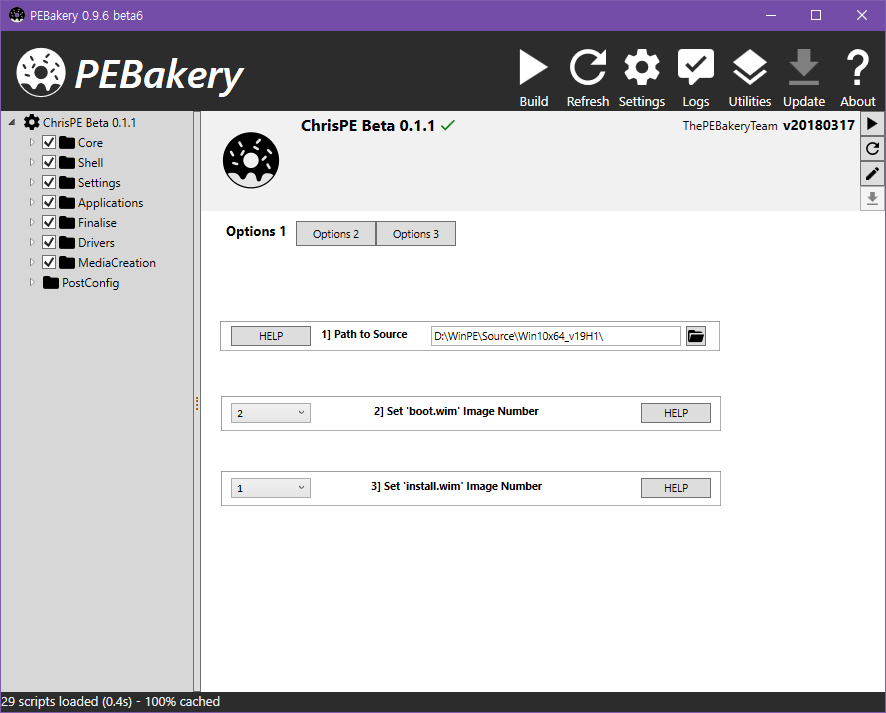Open the Utilities tool
886x713 pixels.
coord(749,77)
